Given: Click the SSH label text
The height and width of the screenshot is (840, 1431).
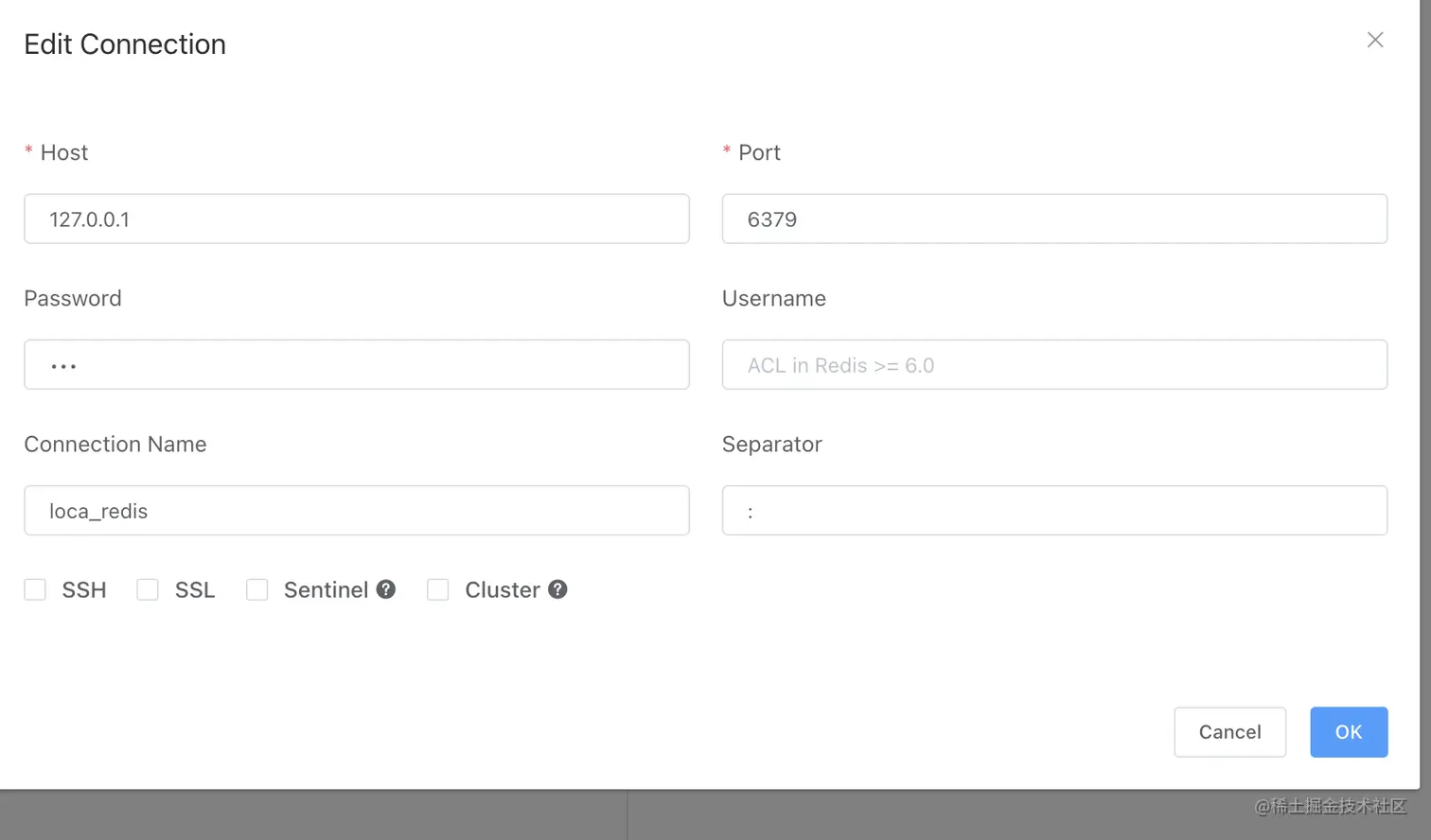Looking at the screenshot, I should tap(84, 589).
